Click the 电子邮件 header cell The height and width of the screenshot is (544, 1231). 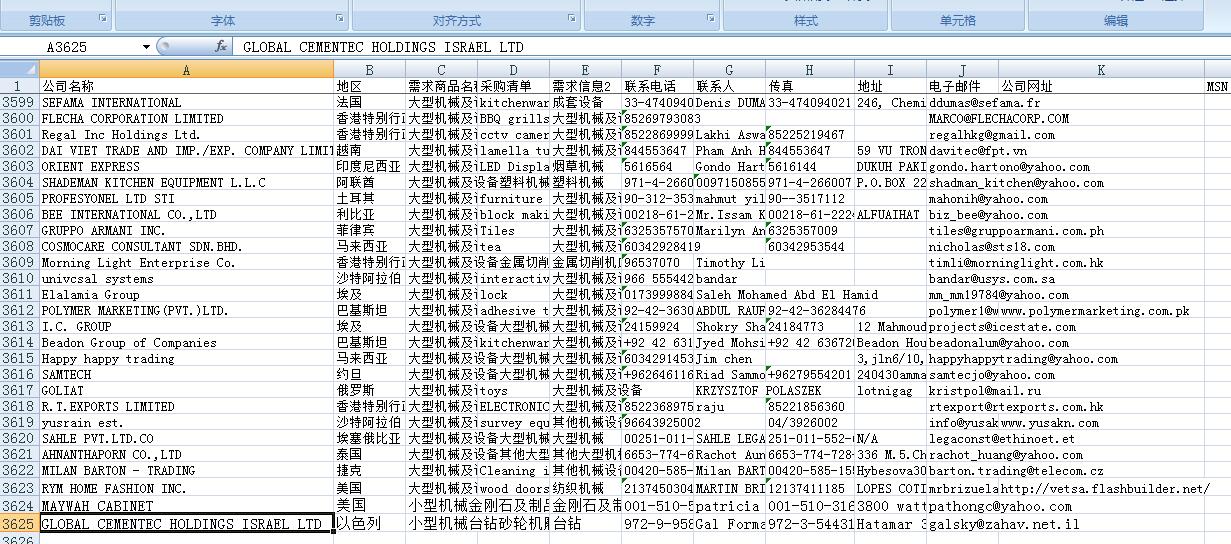[962, 86]
